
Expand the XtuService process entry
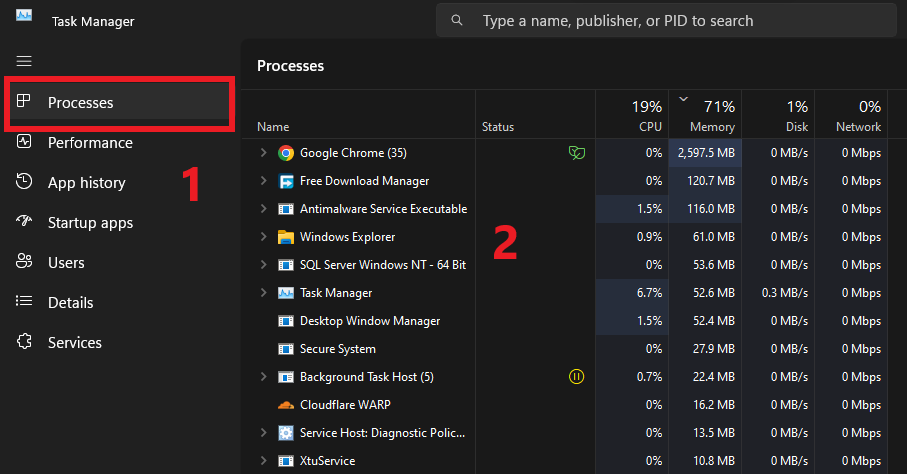[263, 461]
